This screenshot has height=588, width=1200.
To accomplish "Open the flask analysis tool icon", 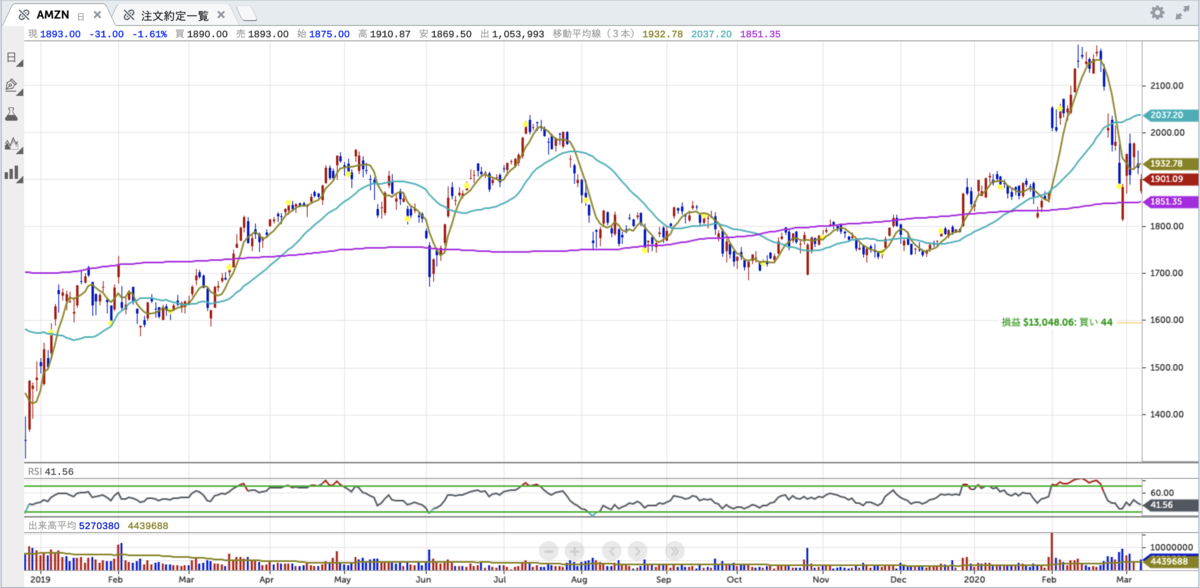I will [x=12, y=114].
